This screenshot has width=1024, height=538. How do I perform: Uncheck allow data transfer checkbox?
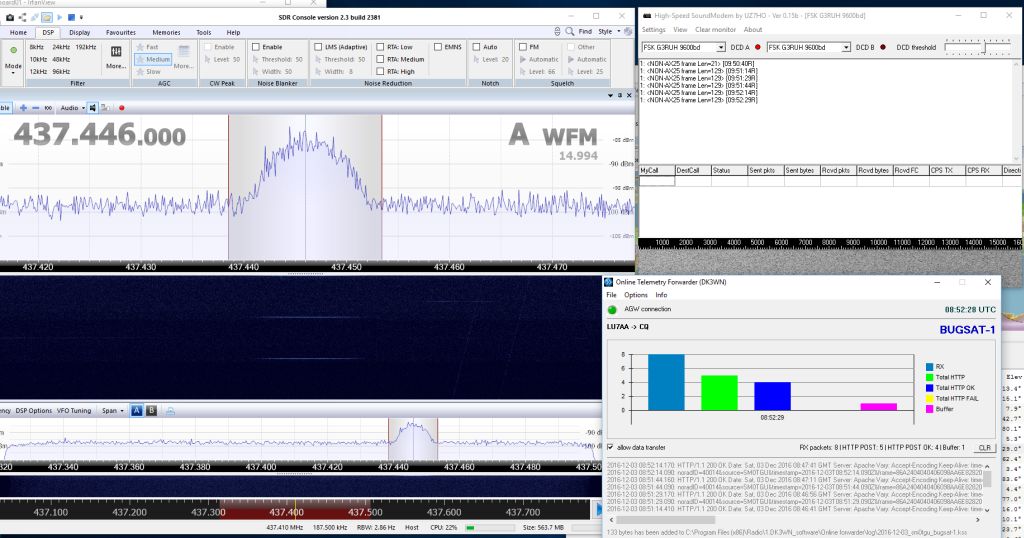point(610,447)
